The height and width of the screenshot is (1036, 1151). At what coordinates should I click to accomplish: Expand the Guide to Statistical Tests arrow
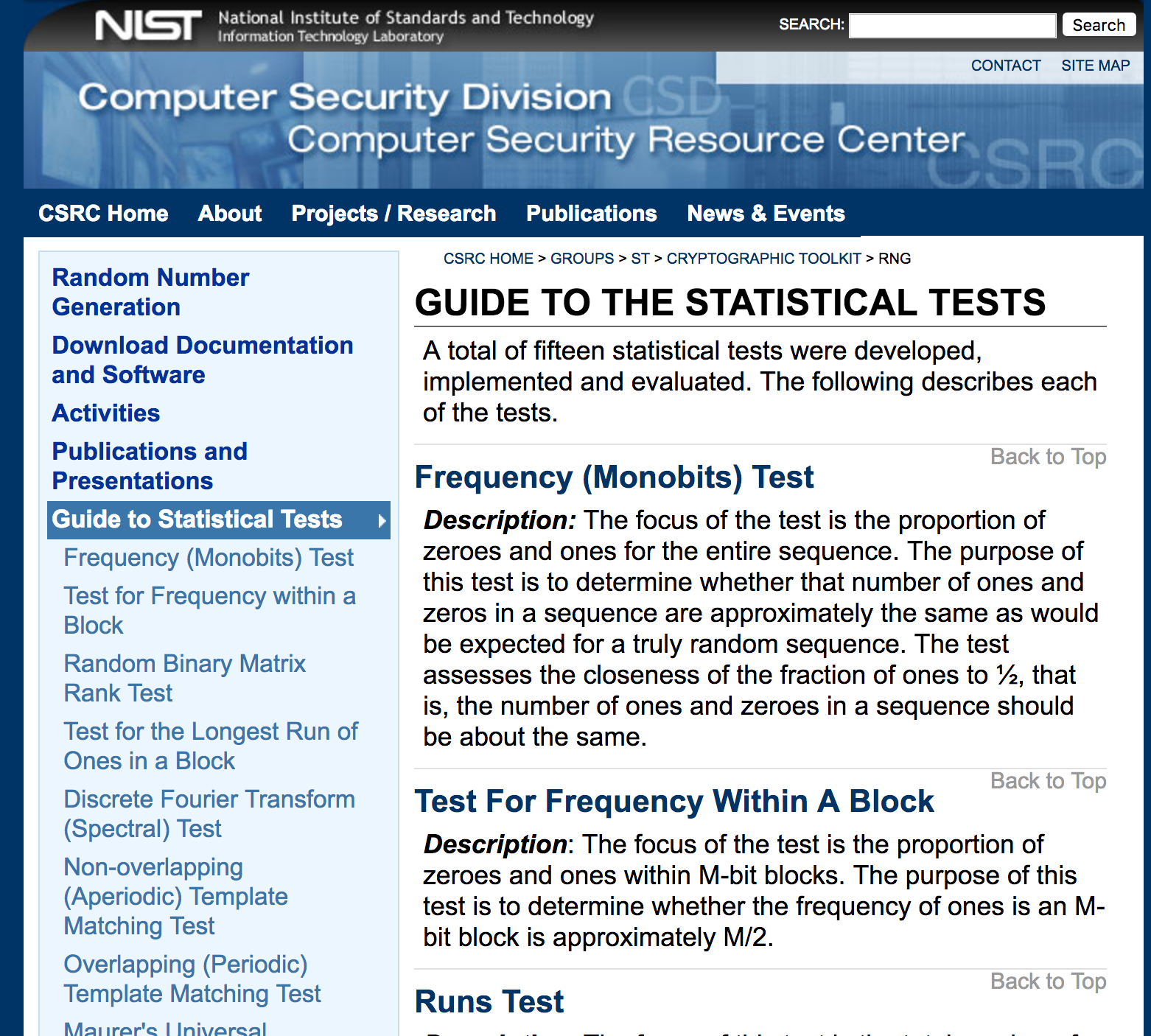382,520
